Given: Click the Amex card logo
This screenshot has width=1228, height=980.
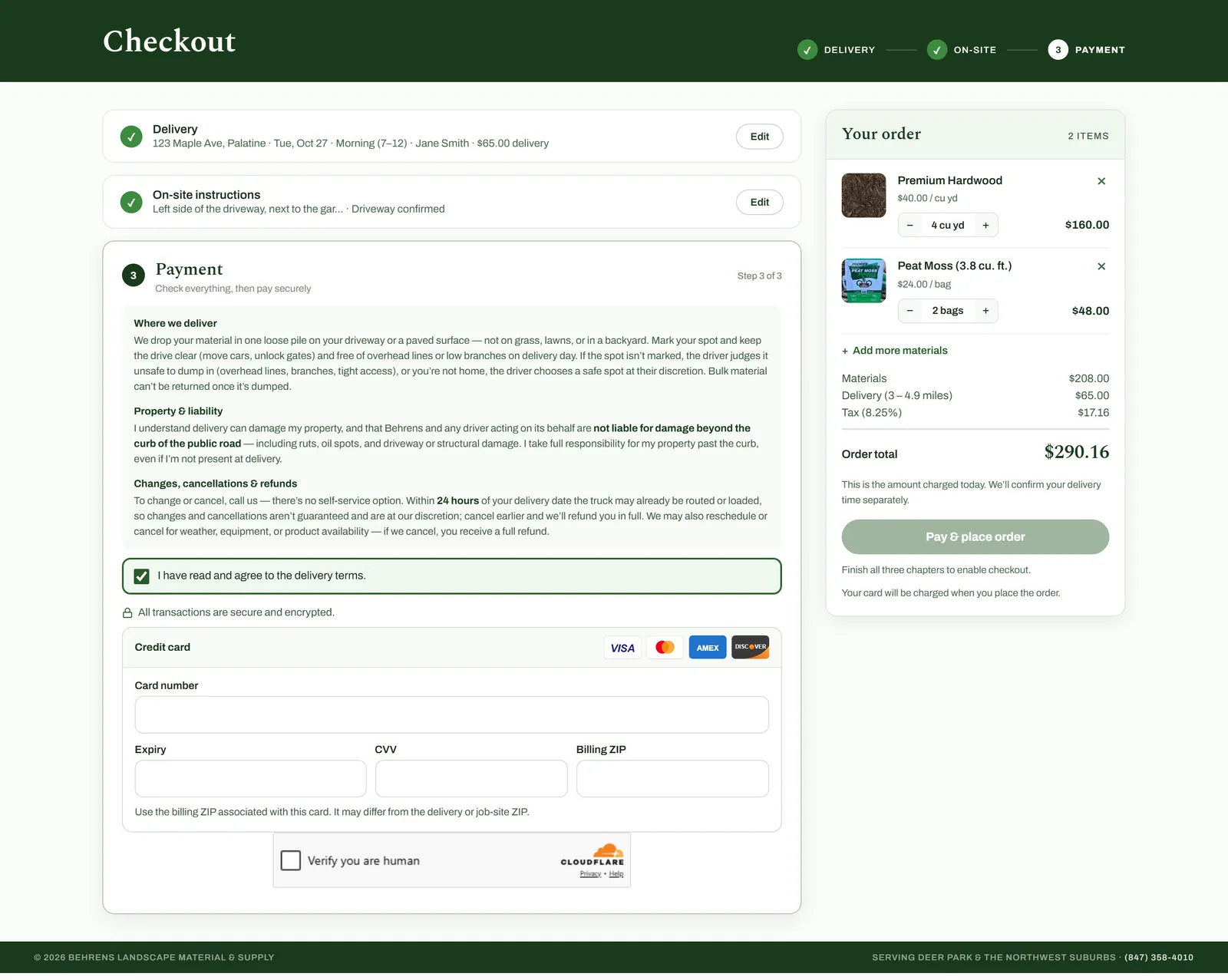Looking at the screenshot, I should [708, 648].
